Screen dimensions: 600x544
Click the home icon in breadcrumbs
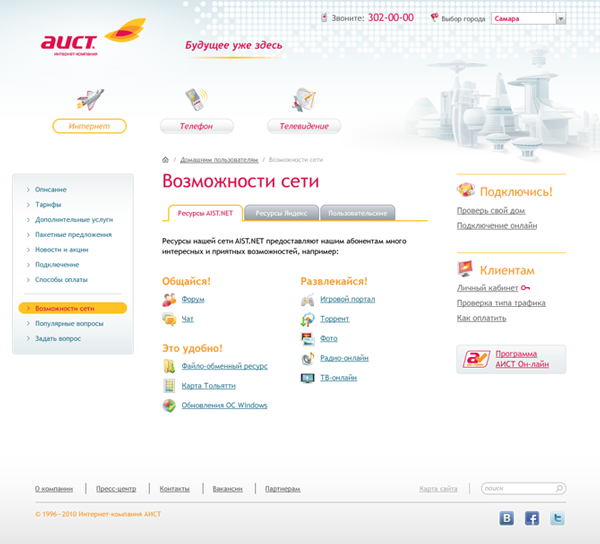[164, 160]
